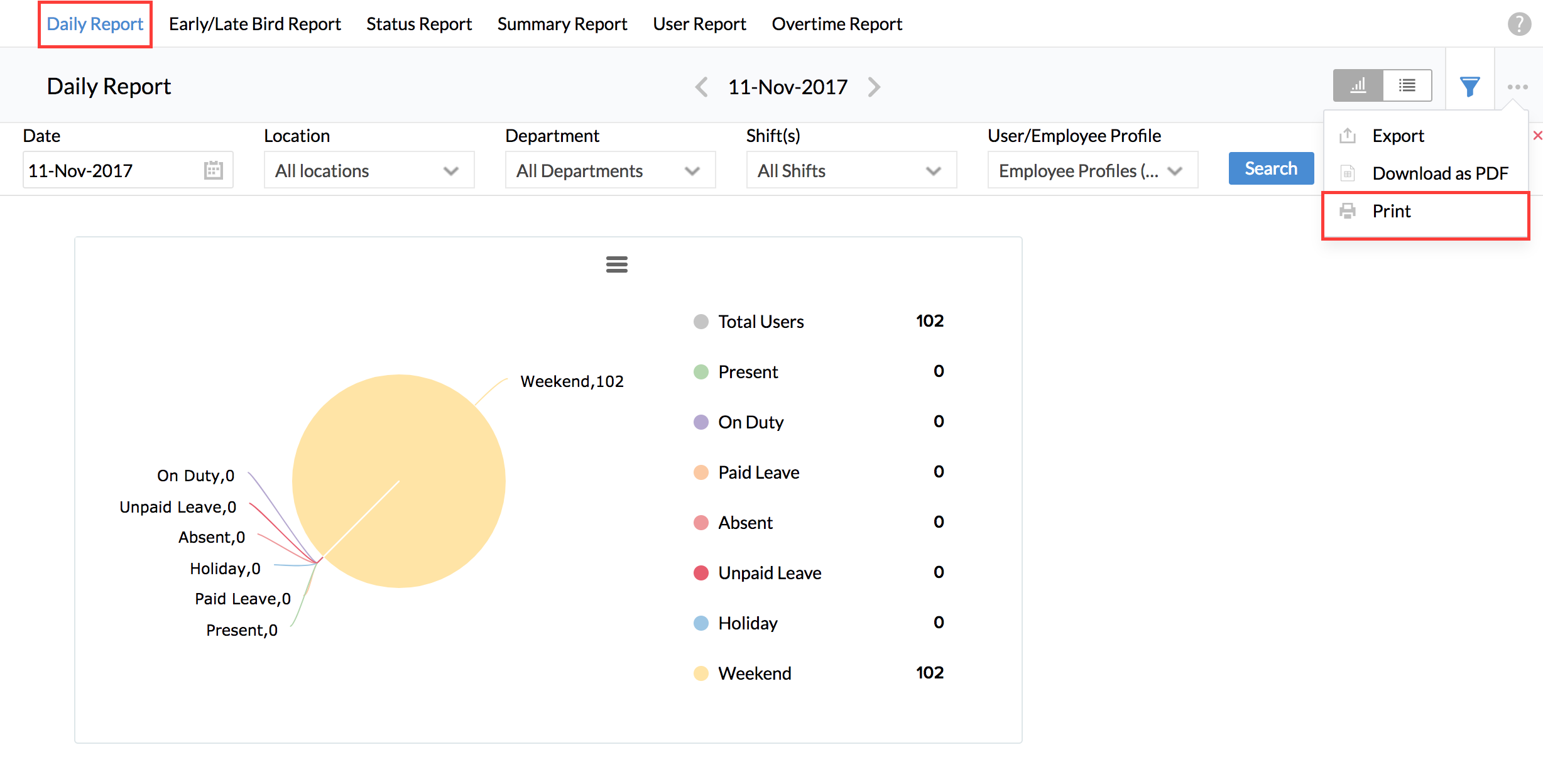The image size is (1543, 784).
Task: Choose Download as PDF option
Action: (1439, 173)
